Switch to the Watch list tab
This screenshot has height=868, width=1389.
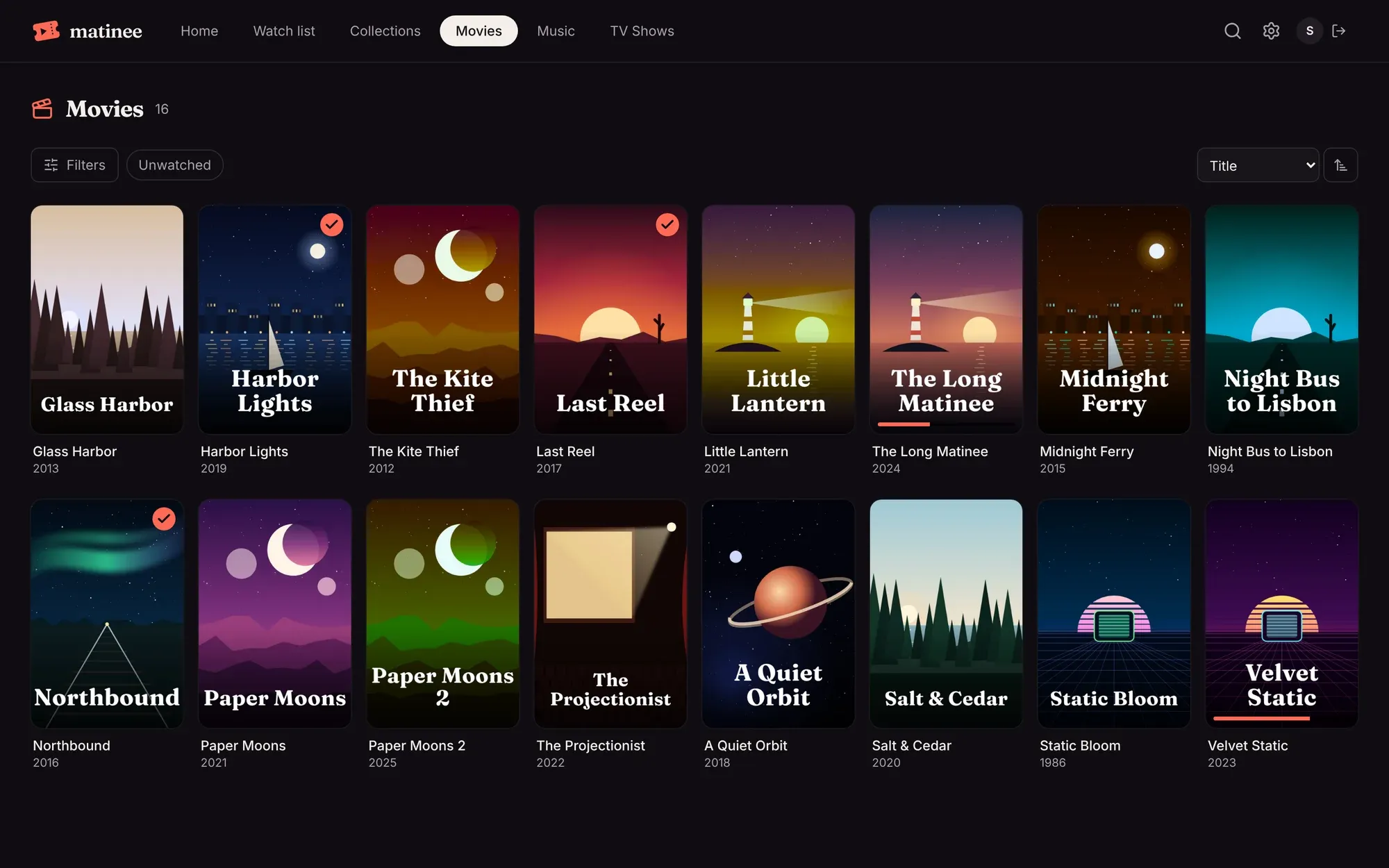pos(284,31)
